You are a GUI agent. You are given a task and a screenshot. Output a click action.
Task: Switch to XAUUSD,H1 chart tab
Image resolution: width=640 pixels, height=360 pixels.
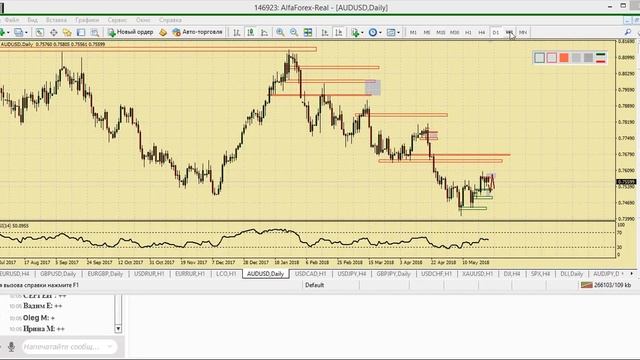click(x=478, y=273)
